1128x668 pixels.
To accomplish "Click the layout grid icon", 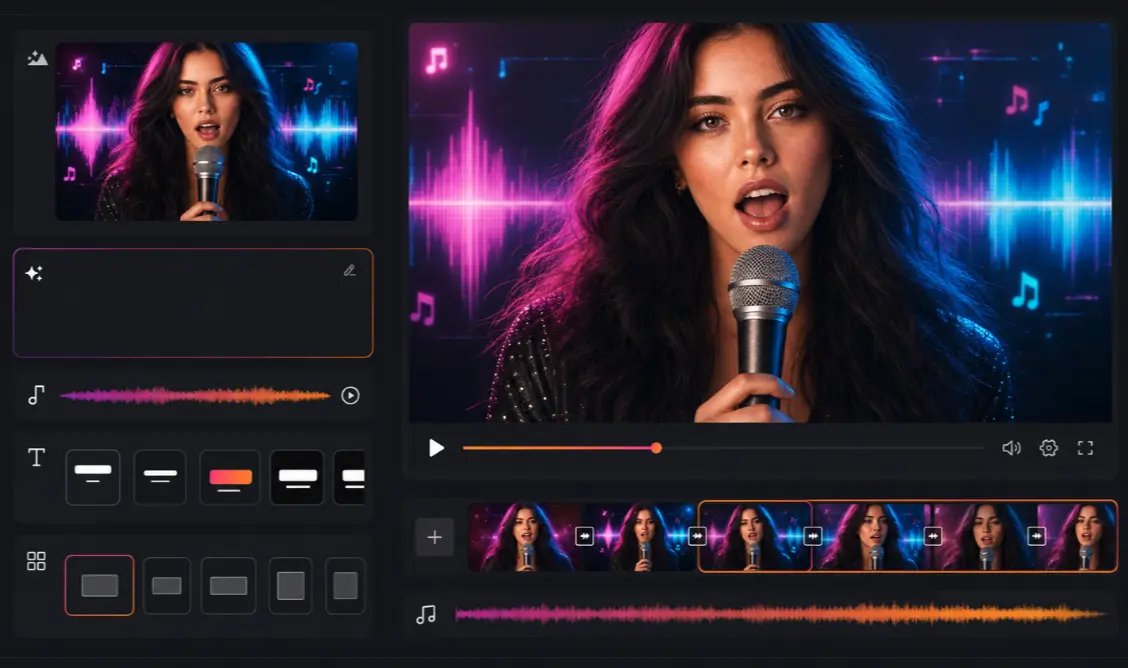I will tap(36, 561).
